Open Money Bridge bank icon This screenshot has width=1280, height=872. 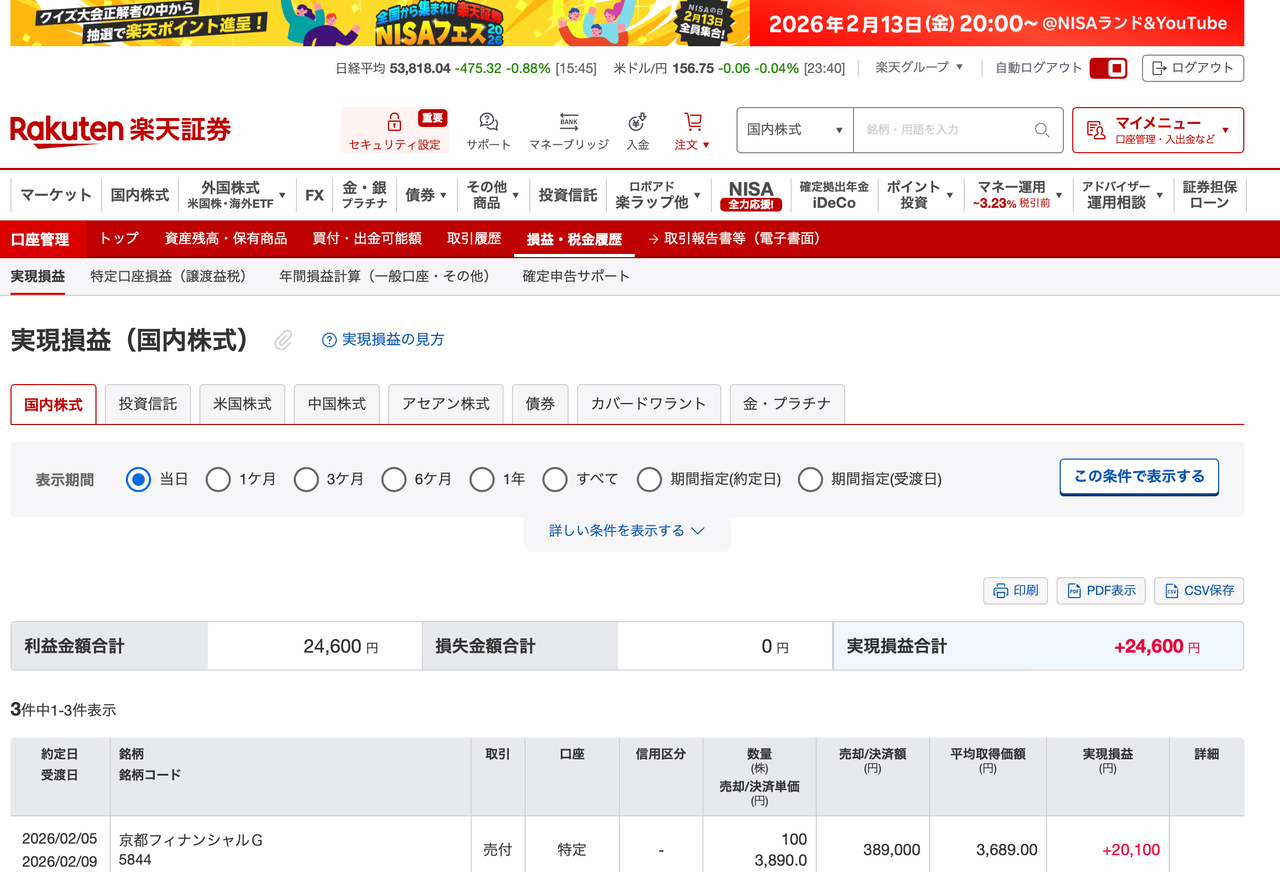pyautogui.click(x=568, y=123)
